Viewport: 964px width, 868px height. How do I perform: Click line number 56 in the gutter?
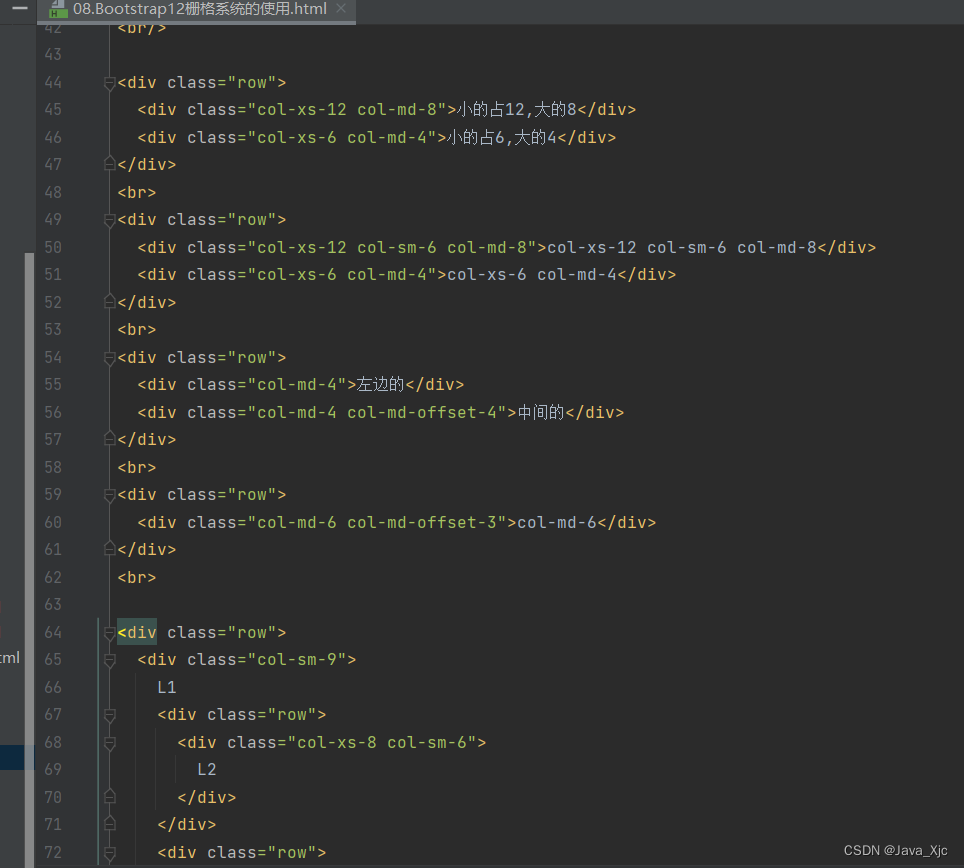tap(53, 412)
